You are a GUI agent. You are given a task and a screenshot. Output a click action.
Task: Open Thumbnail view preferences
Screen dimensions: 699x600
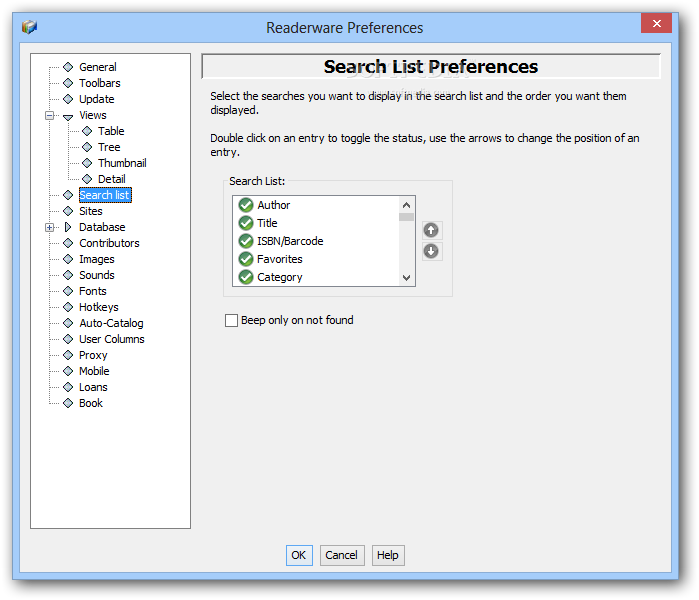tap(122, 163)
